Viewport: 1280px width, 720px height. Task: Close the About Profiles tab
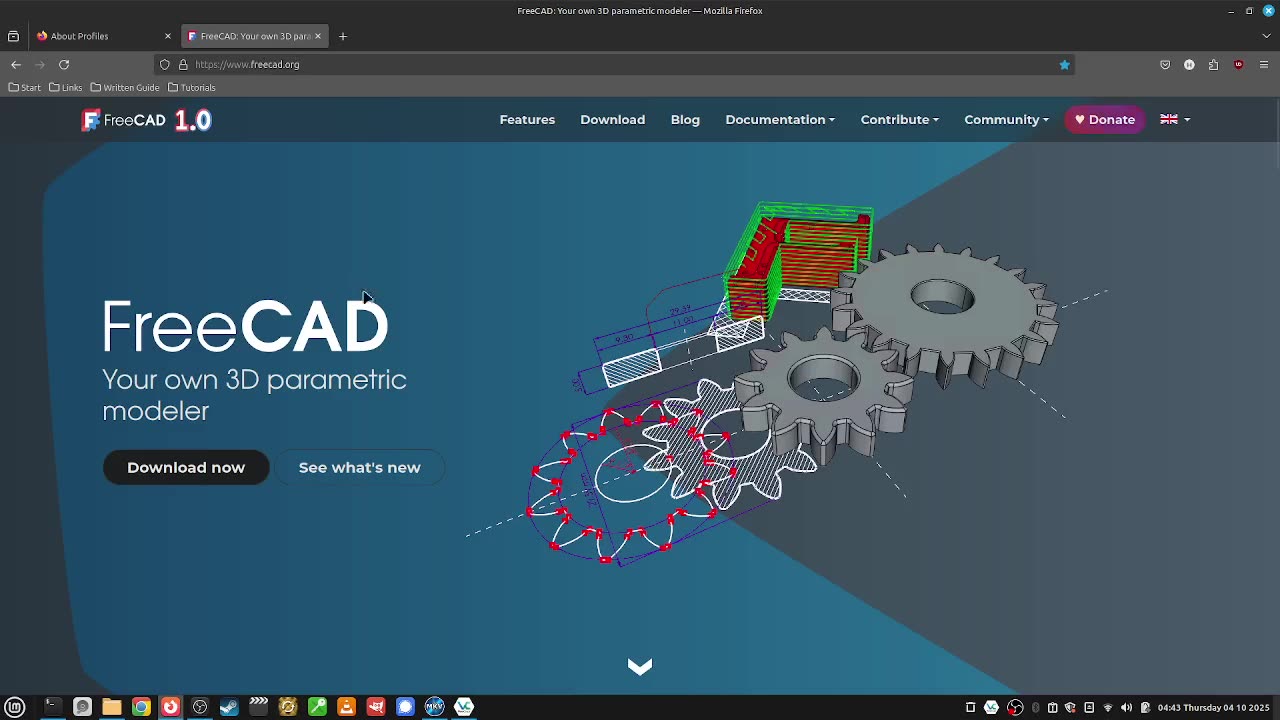tap(167, 36)
